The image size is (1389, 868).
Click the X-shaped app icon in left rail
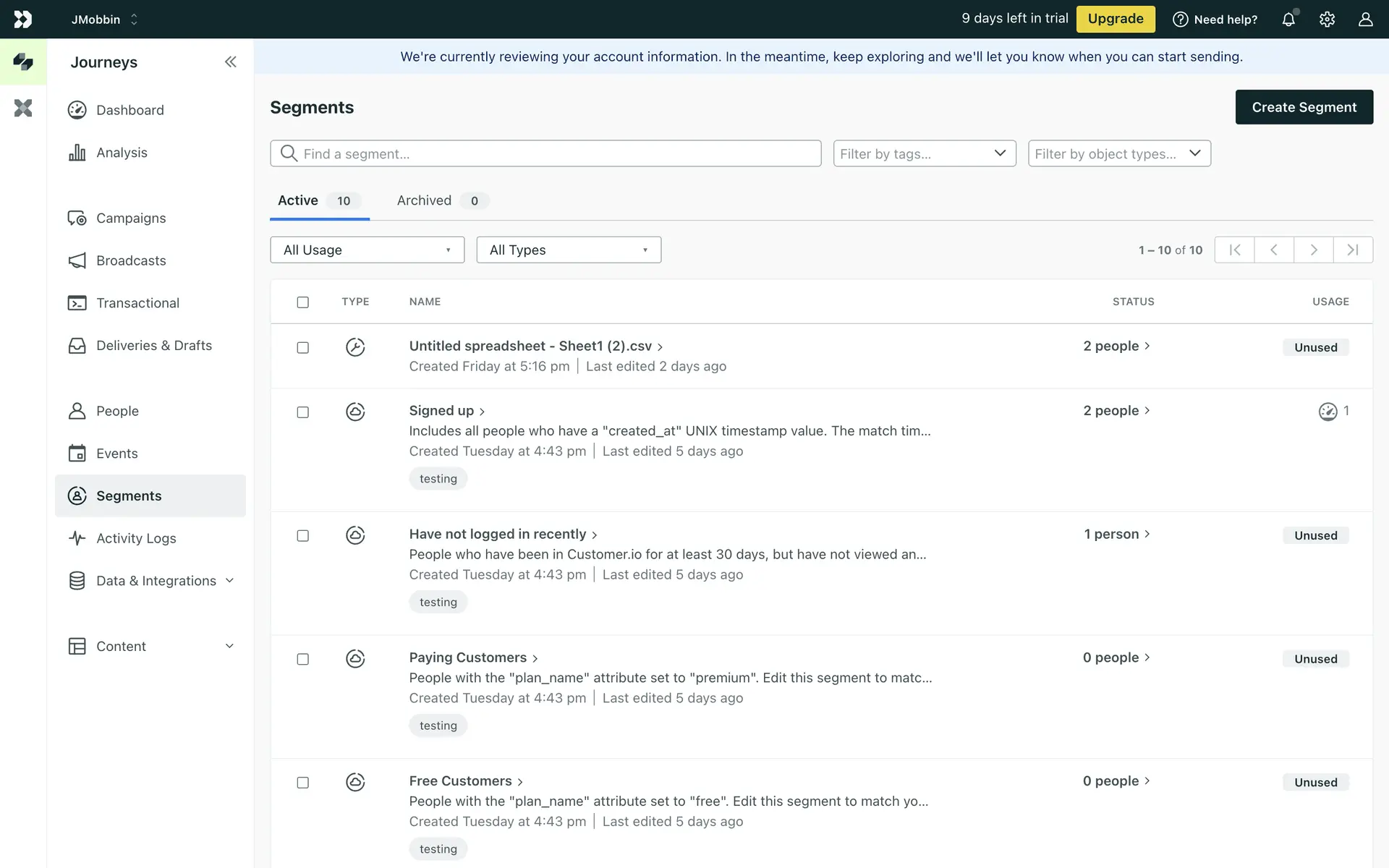point(23,109)
